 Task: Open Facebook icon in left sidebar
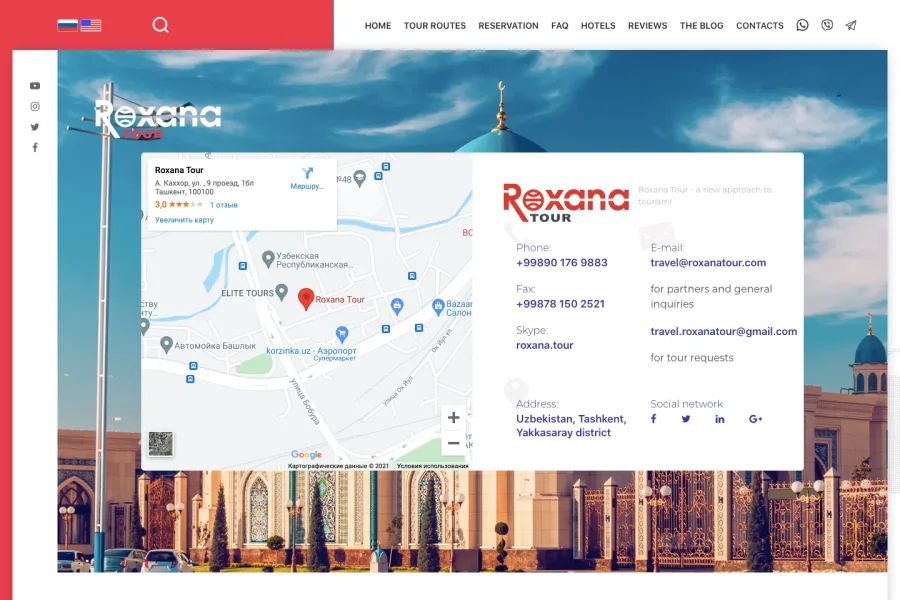(x=35, y=148)
